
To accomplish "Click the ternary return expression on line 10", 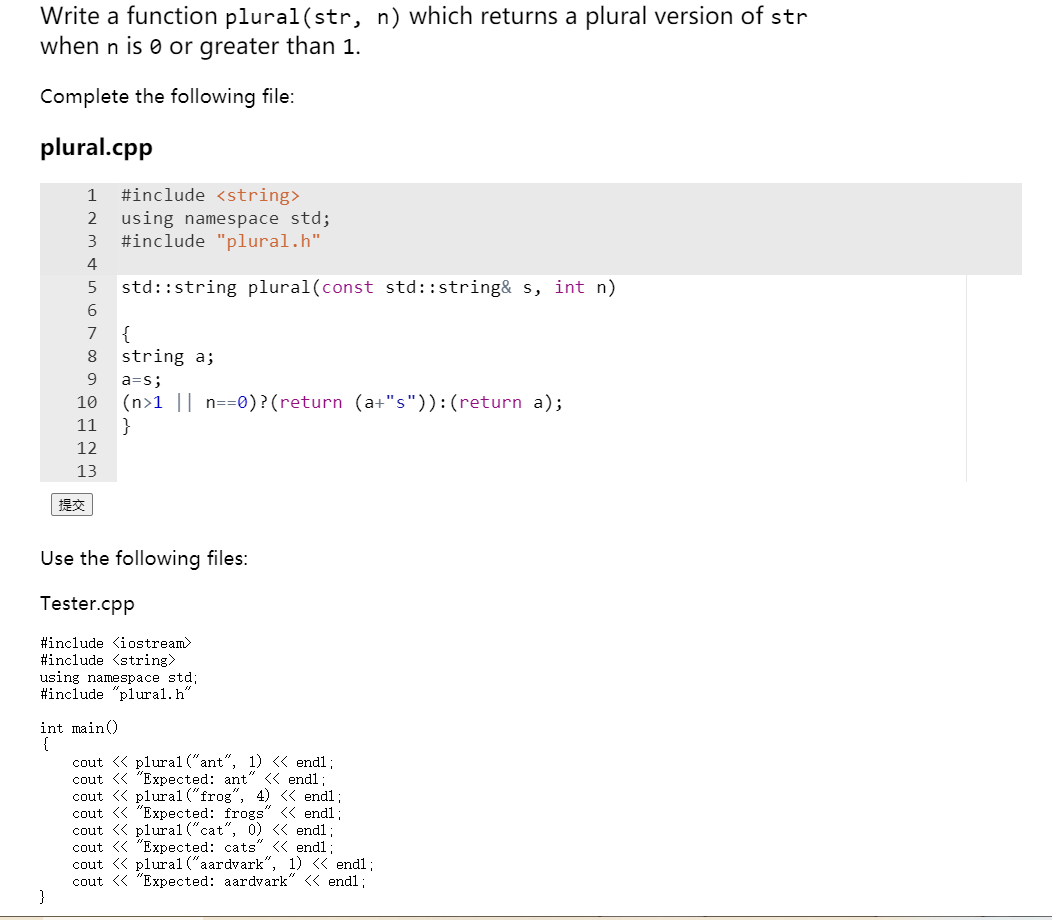I will tap(340, 402).
